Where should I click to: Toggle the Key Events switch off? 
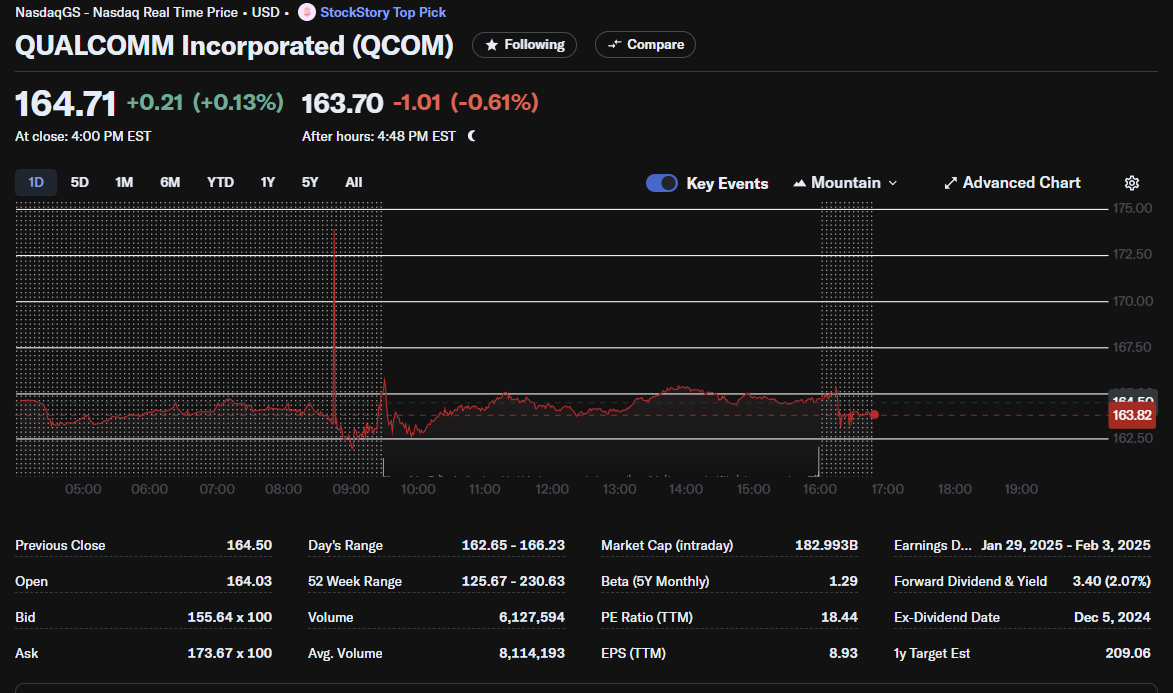pos(661,183)
